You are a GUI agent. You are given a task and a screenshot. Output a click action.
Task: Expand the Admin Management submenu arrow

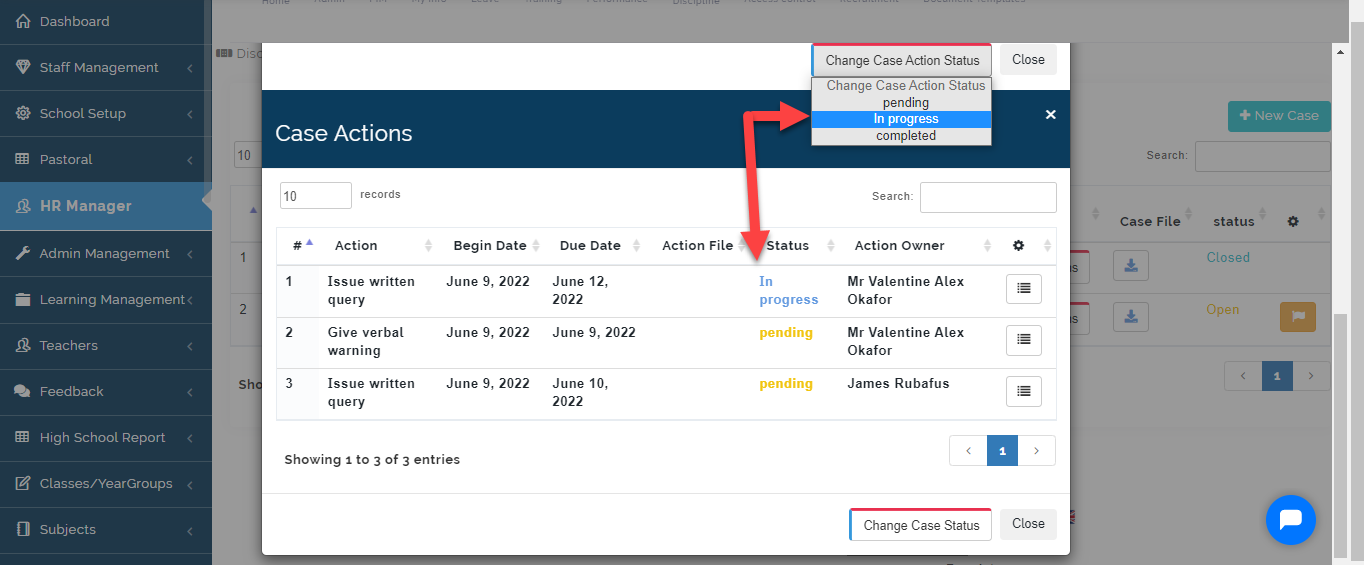click(x=190, y=254)
